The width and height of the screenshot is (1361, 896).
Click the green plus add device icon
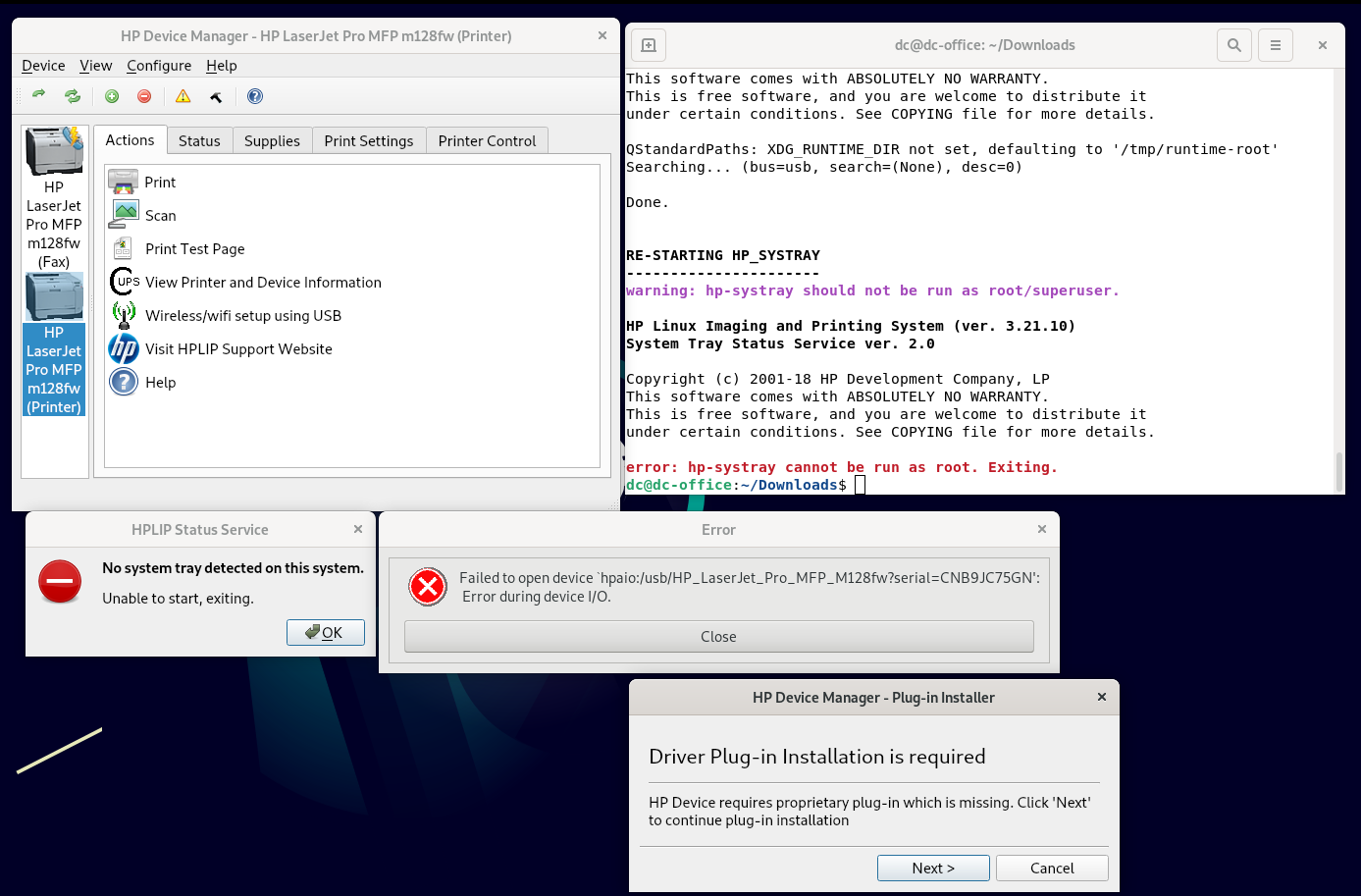pyautogui.click(x=112, y=96)
